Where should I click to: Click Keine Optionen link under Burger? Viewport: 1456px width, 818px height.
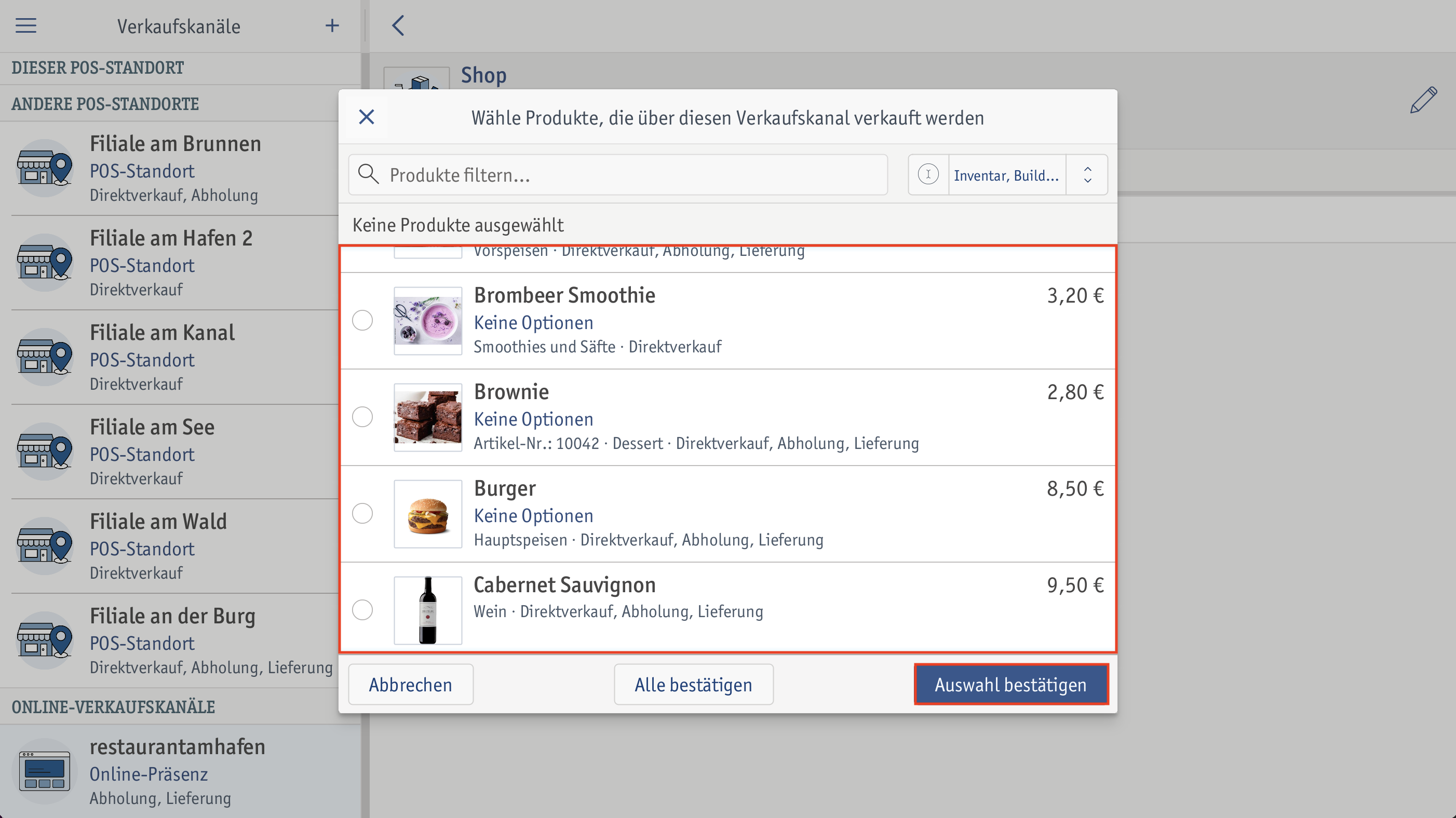click(x=534, y=516)
